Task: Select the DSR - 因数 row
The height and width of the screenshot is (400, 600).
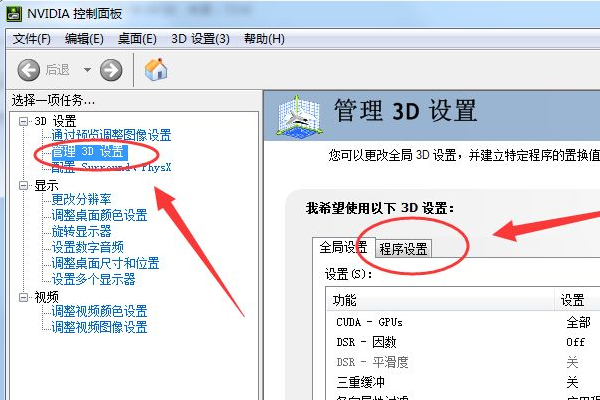Action: click(463, 342)
